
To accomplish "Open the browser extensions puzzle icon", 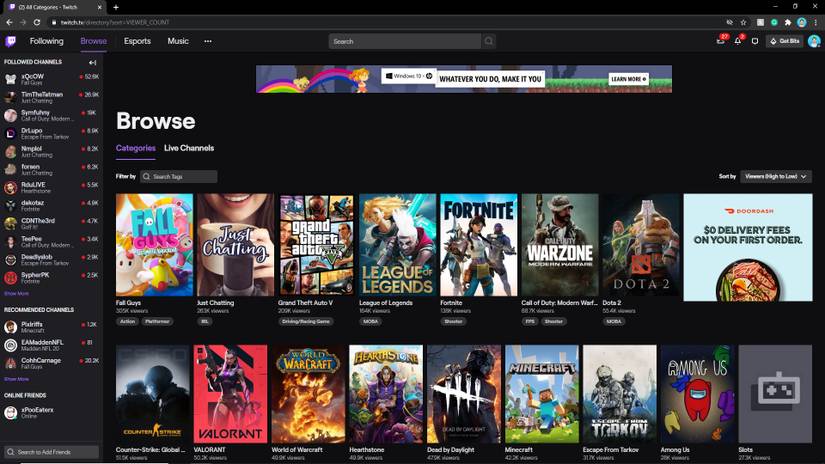I will coord(788,22).
